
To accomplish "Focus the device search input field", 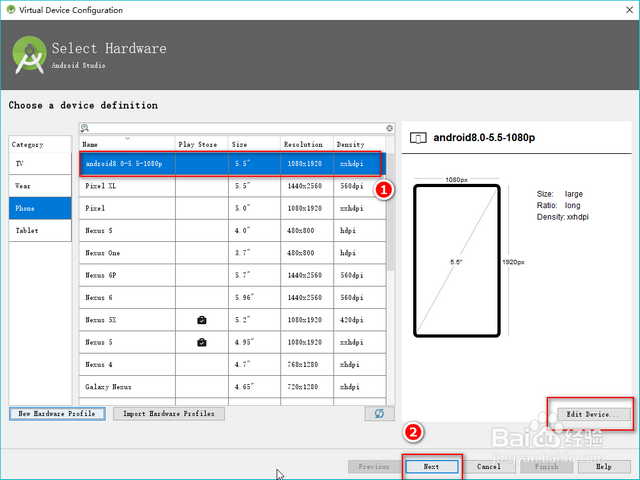I will tap(237, 128).
